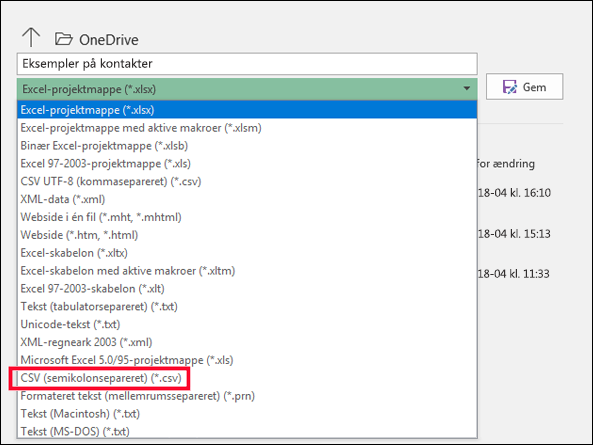Choose Excel-skabelon med aktive makroer (*.xltm)
593x445 pixels.
pos(247,271)
